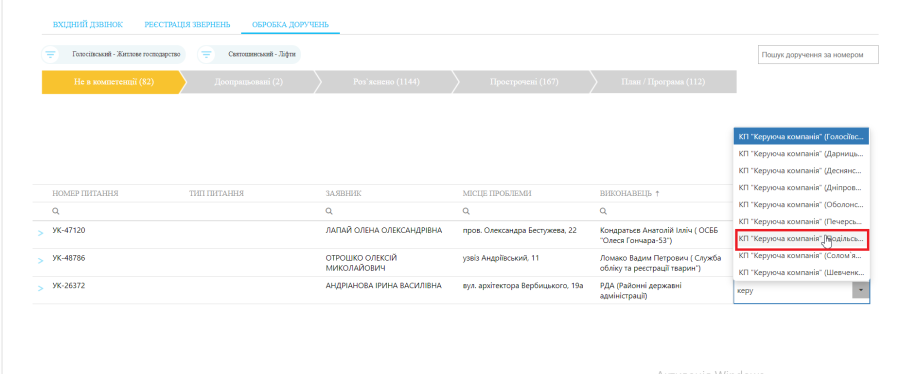Click question number УК-48786
Image resolution: width=900 pixels, height=374 pixels.
[69, 258]
